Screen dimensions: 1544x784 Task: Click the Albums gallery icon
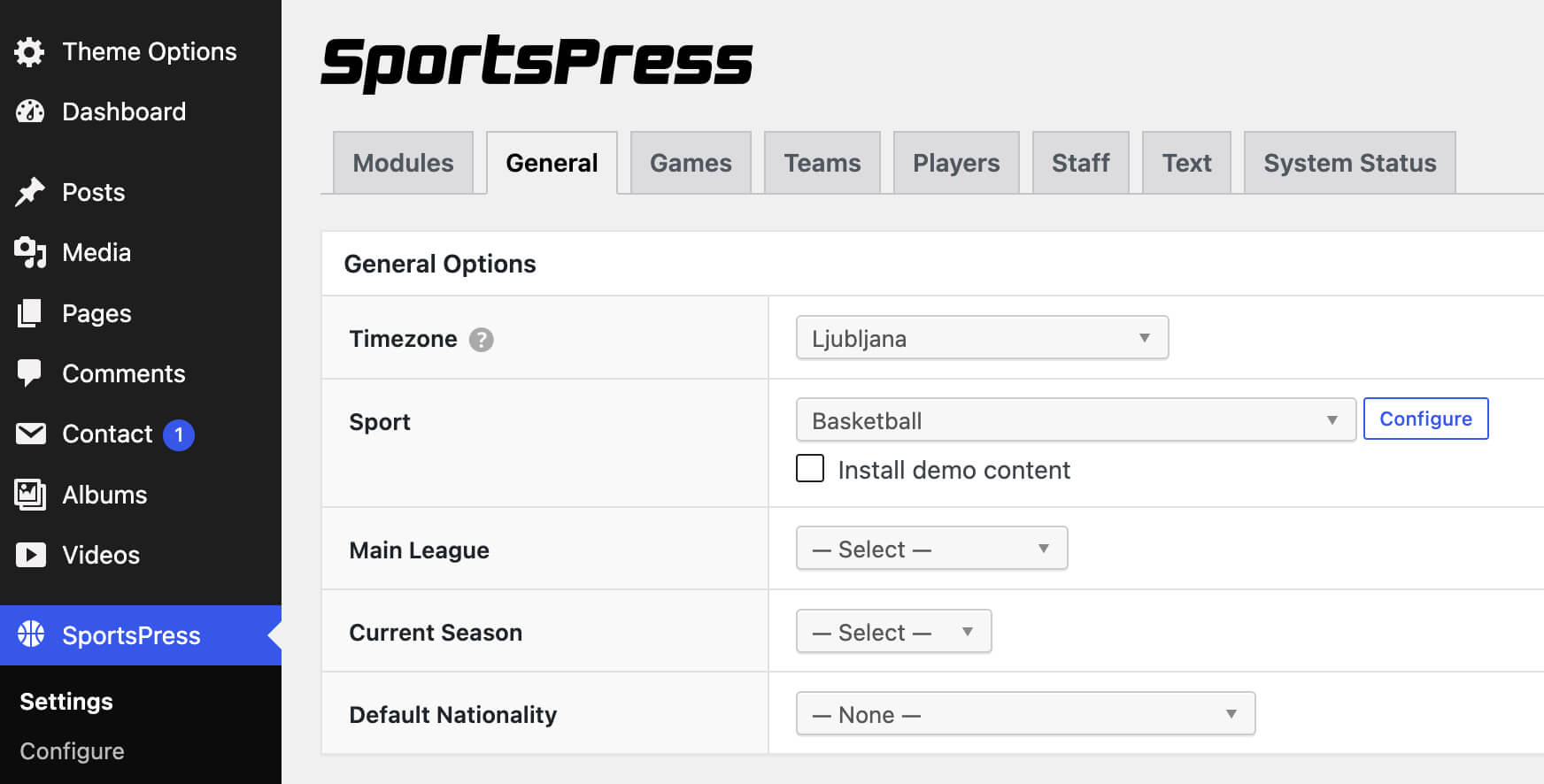[30, 495]
